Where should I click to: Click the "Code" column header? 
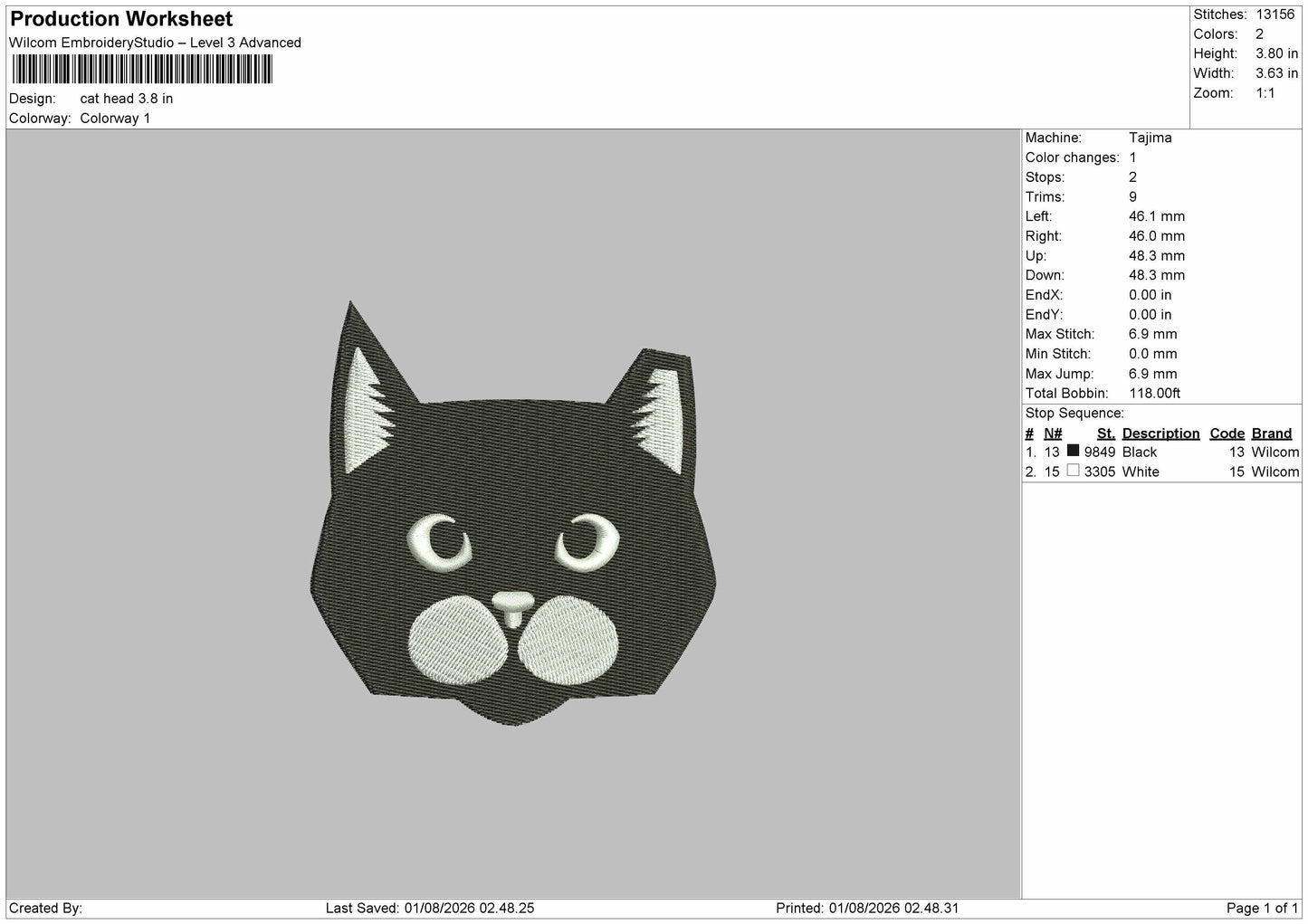point(1227,433)
